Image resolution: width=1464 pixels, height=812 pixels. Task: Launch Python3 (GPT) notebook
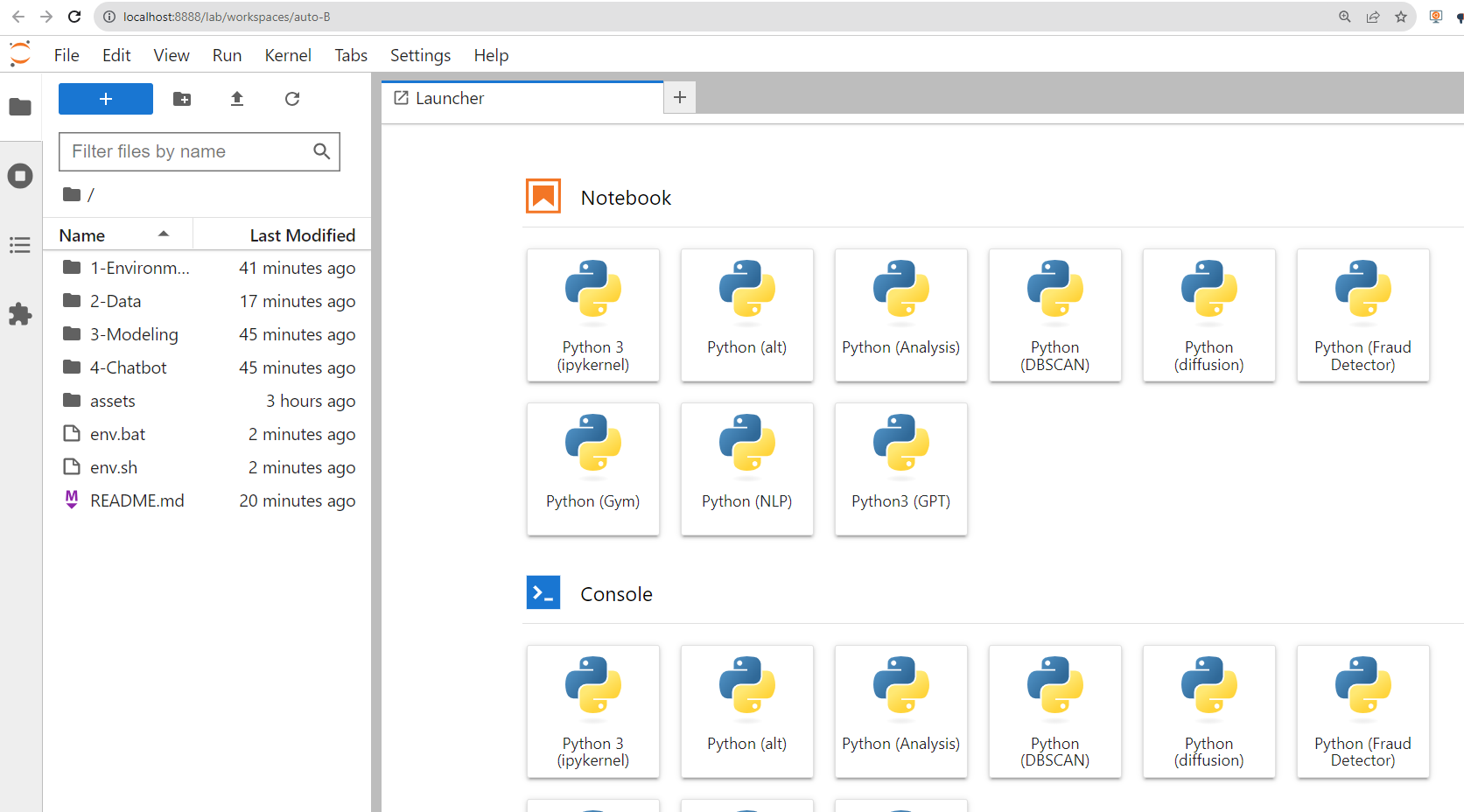tap(901, 469)
